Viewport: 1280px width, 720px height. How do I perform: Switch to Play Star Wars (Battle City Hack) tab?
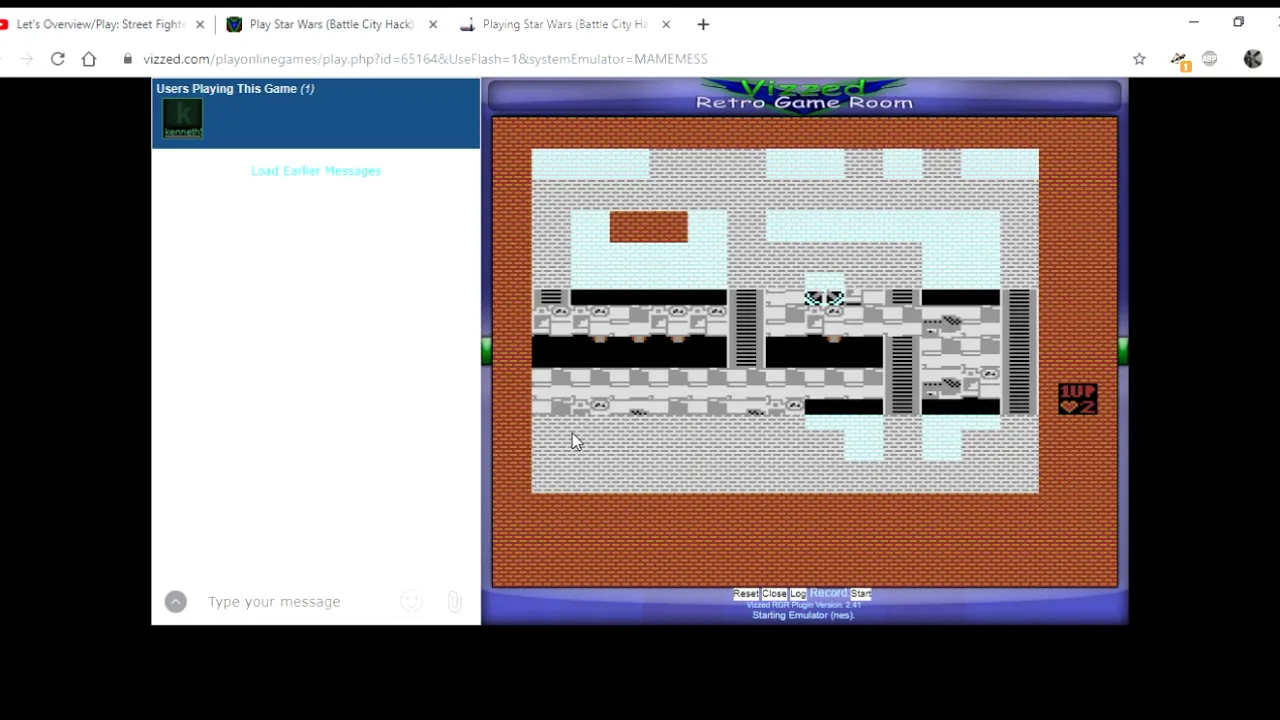[x=330, y=24]
